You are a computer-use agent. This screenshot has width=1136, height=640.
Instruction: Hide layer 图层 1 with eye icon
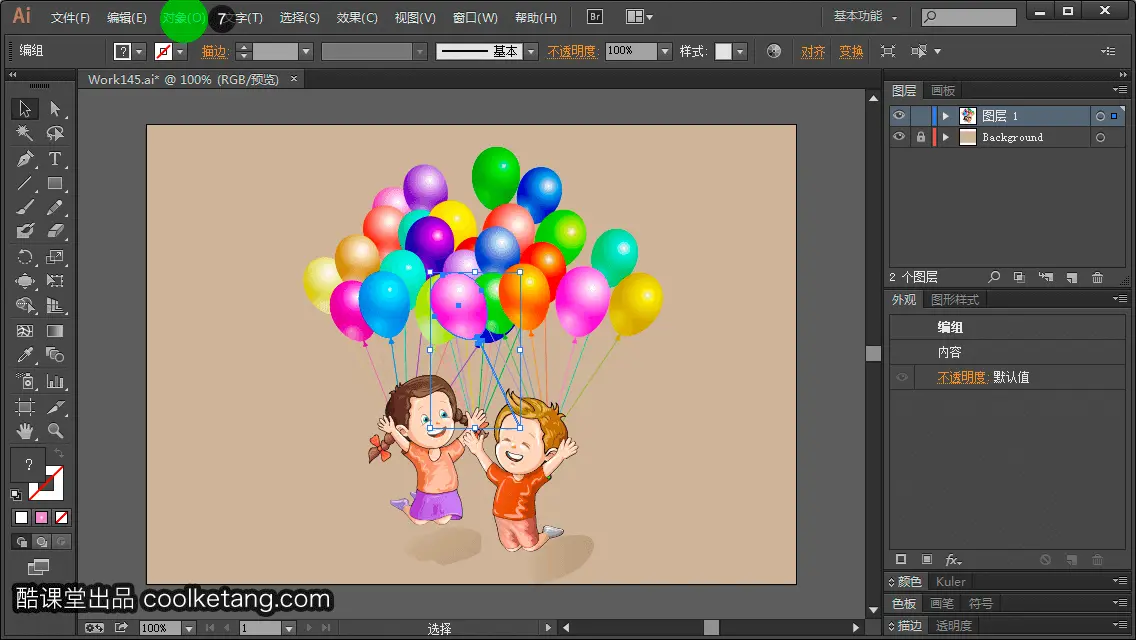click(x=899, y=116)
